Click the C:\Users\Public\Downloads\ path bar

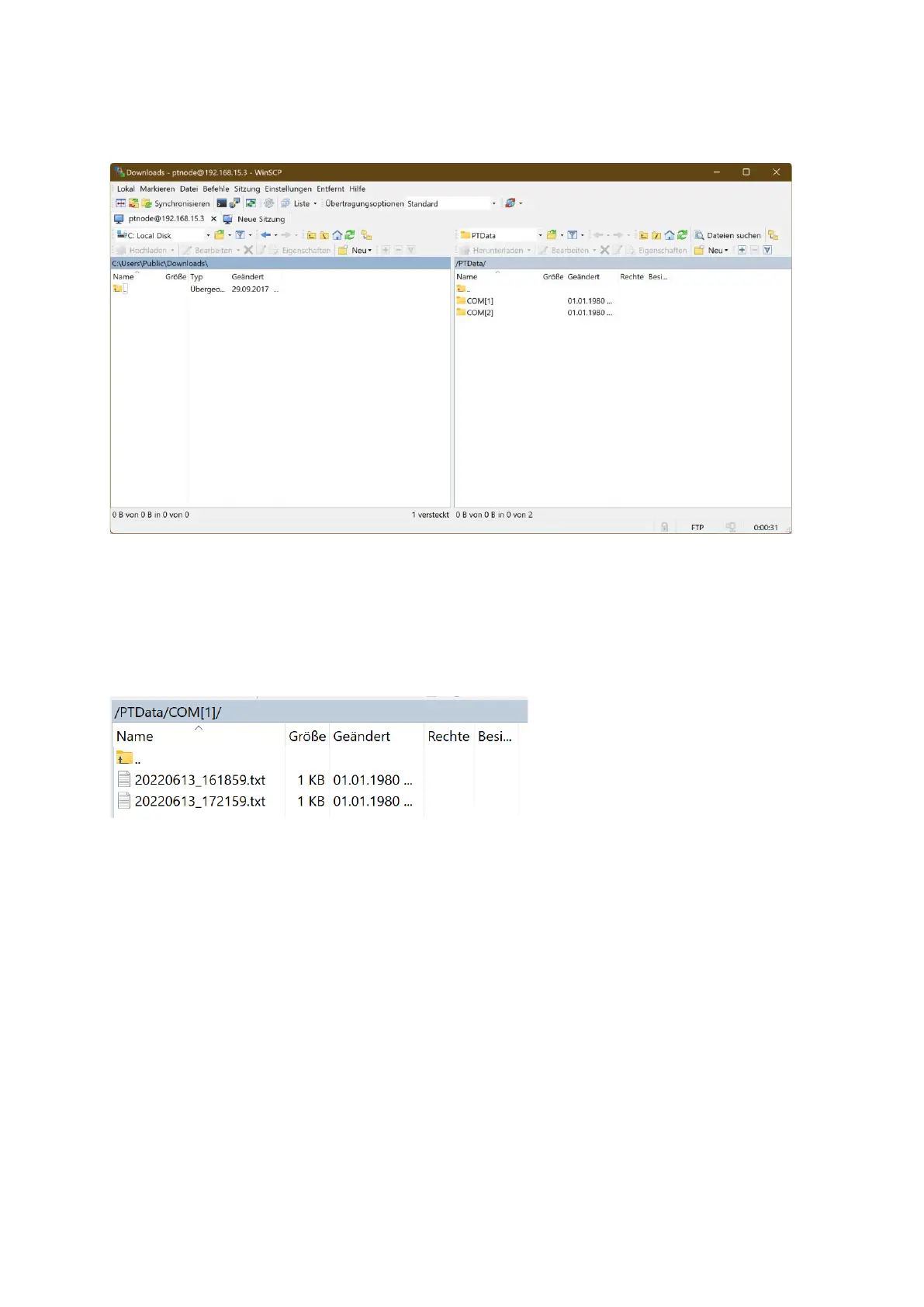click(x=280, y=264)
